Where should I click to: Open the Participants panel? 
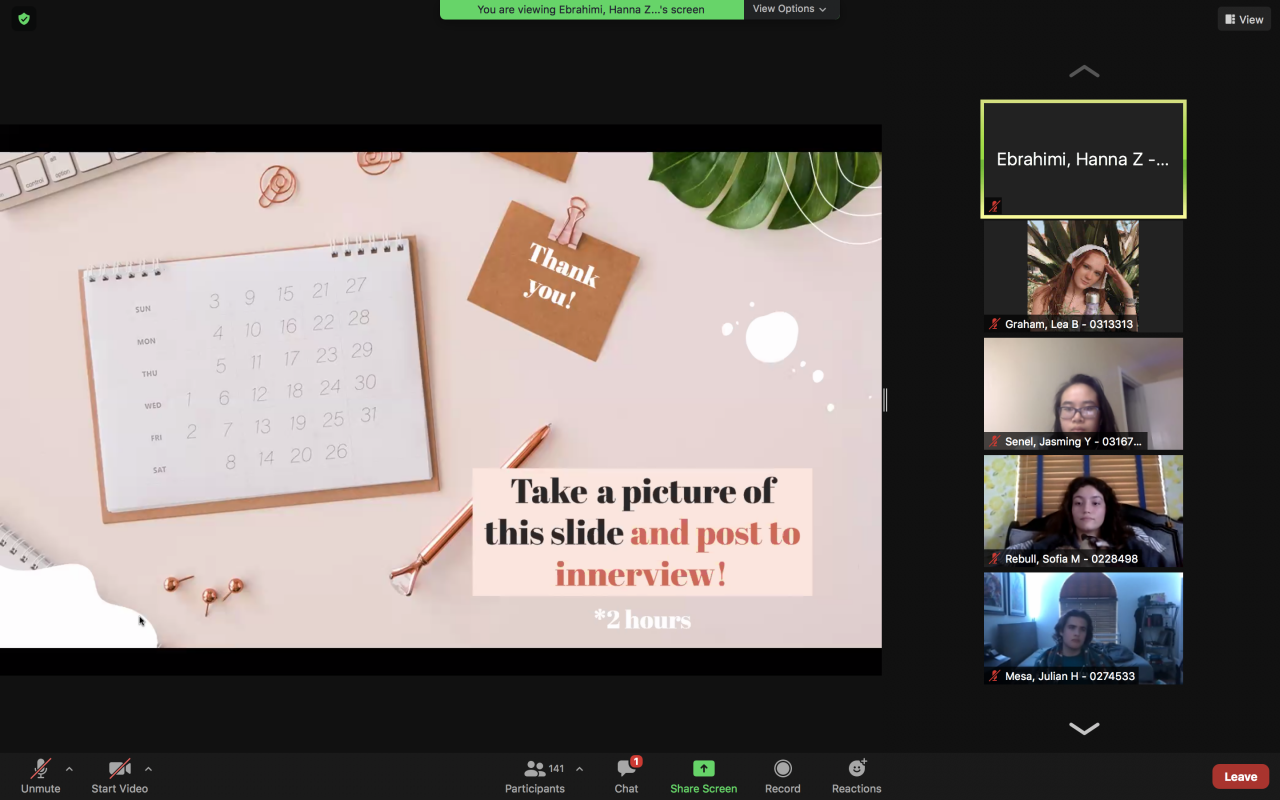(535, 775)
